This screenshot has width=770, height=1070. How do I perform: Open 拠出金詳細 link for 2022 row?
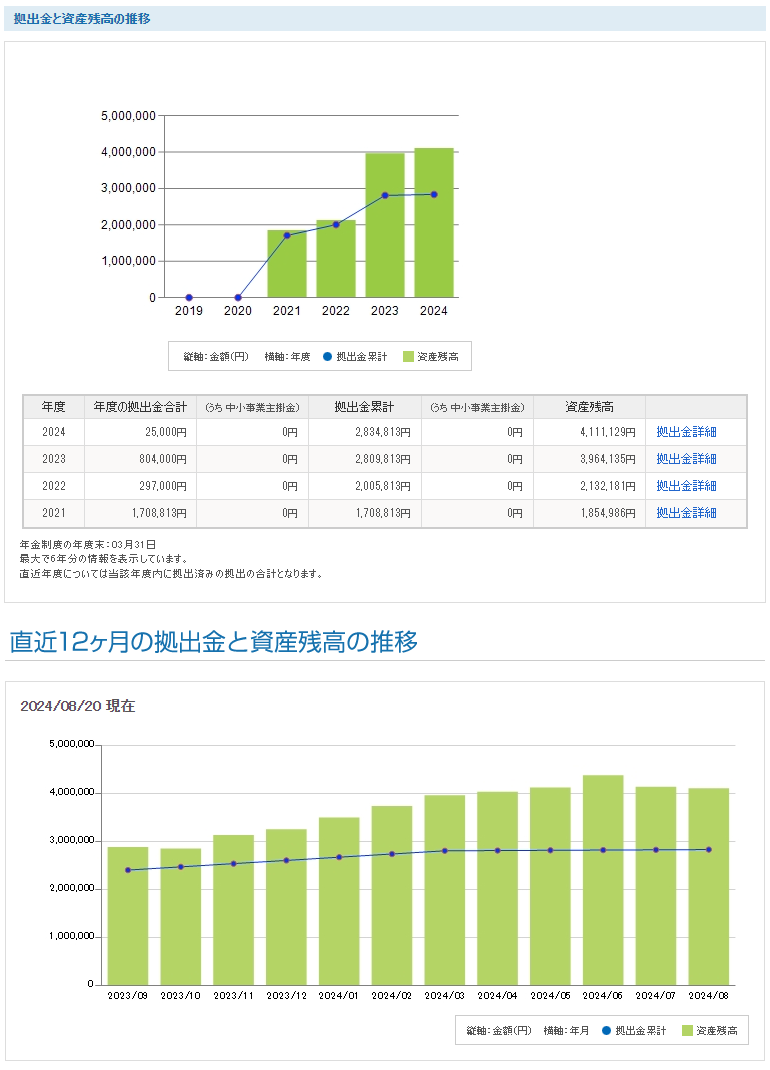point(686,486)
